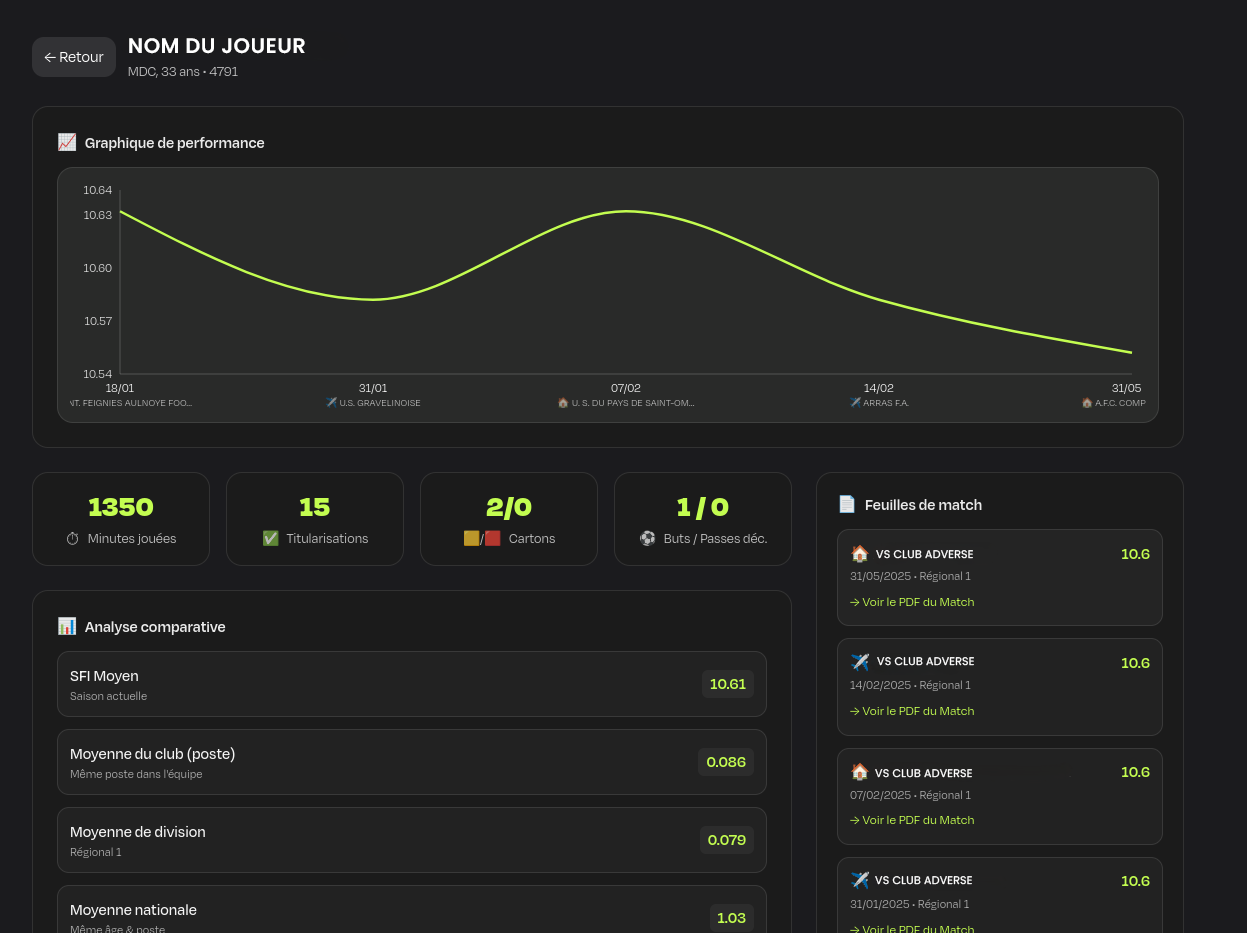Click the airplane icon on the 14/02/2025 match
This screenshot has height=933, width=1247.
(860, 662)
